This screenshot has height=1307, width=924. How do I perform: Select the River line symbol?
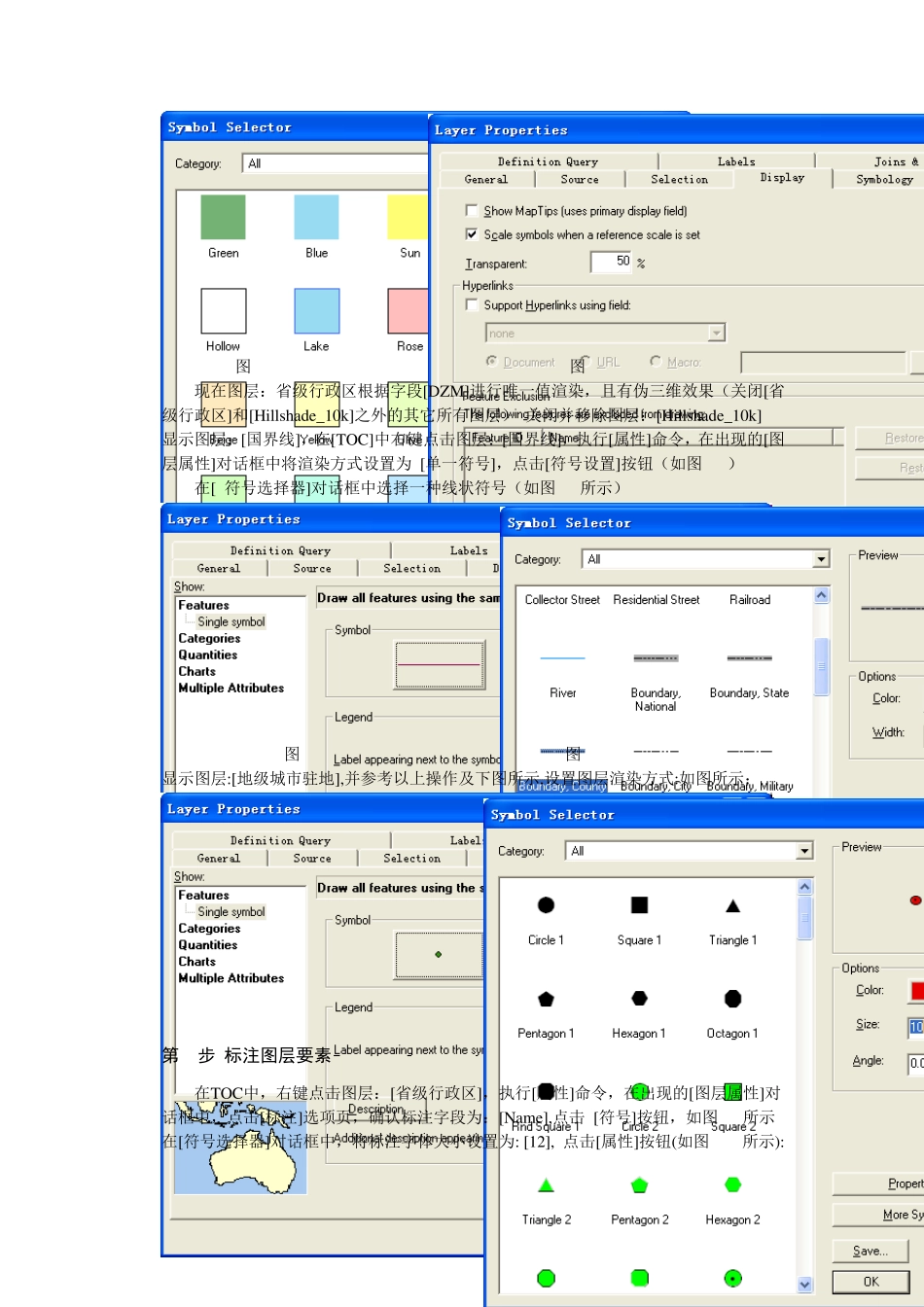coord(562,658)
